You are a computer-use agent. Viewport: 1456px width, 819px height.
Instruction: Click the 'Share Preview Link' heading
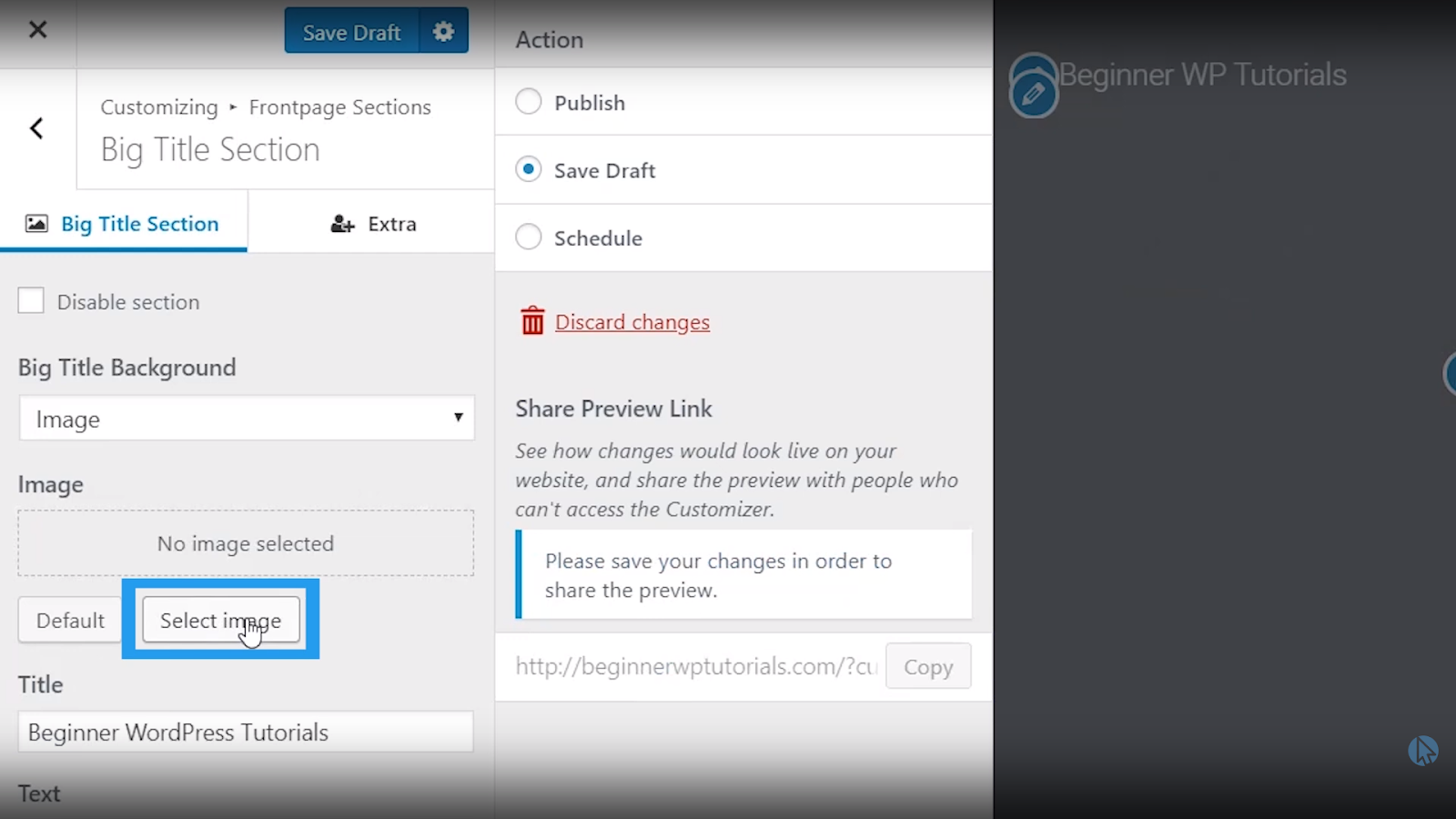614,409
